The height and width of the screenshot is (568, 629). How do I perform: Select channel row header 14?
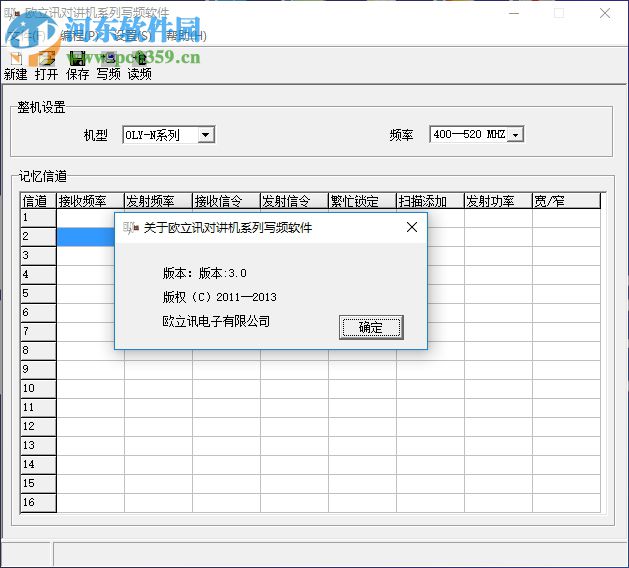click(x=39, y=465)
